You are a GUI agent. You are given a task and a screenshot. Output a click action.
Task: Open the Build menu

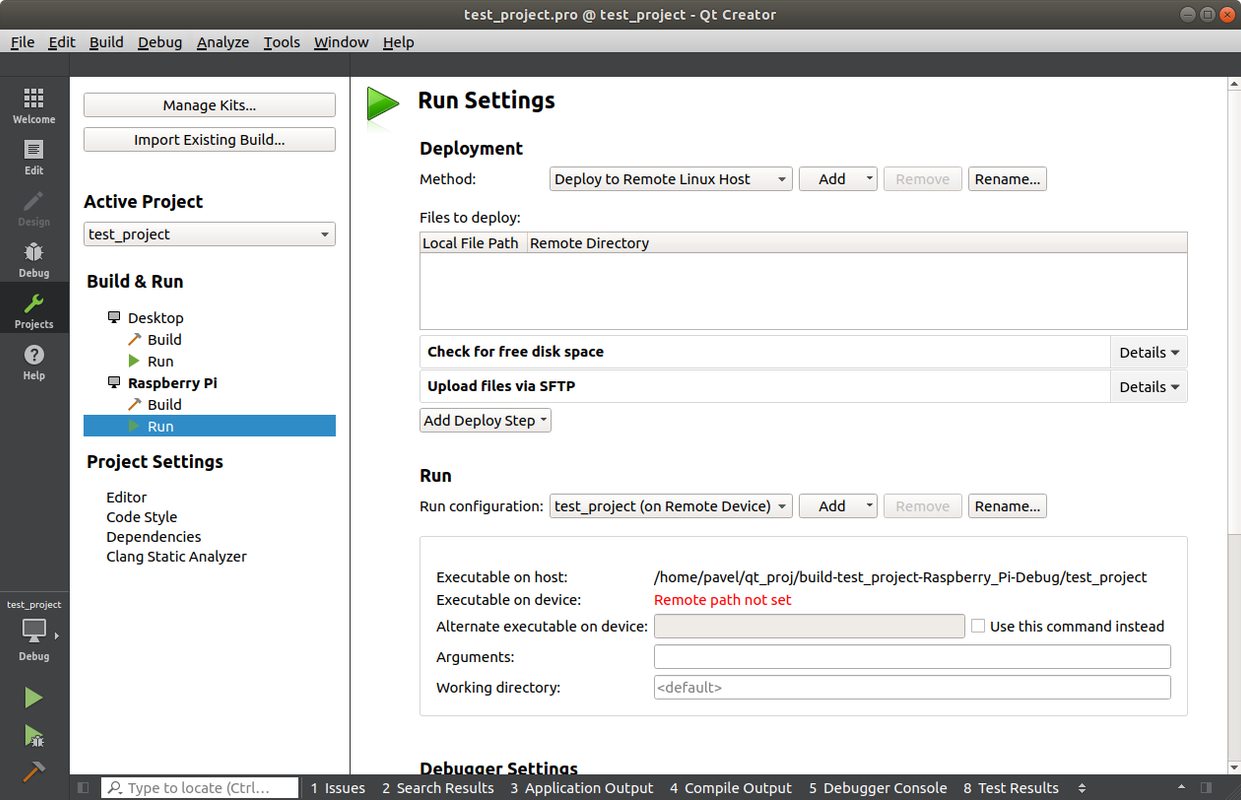pos(106,42)
